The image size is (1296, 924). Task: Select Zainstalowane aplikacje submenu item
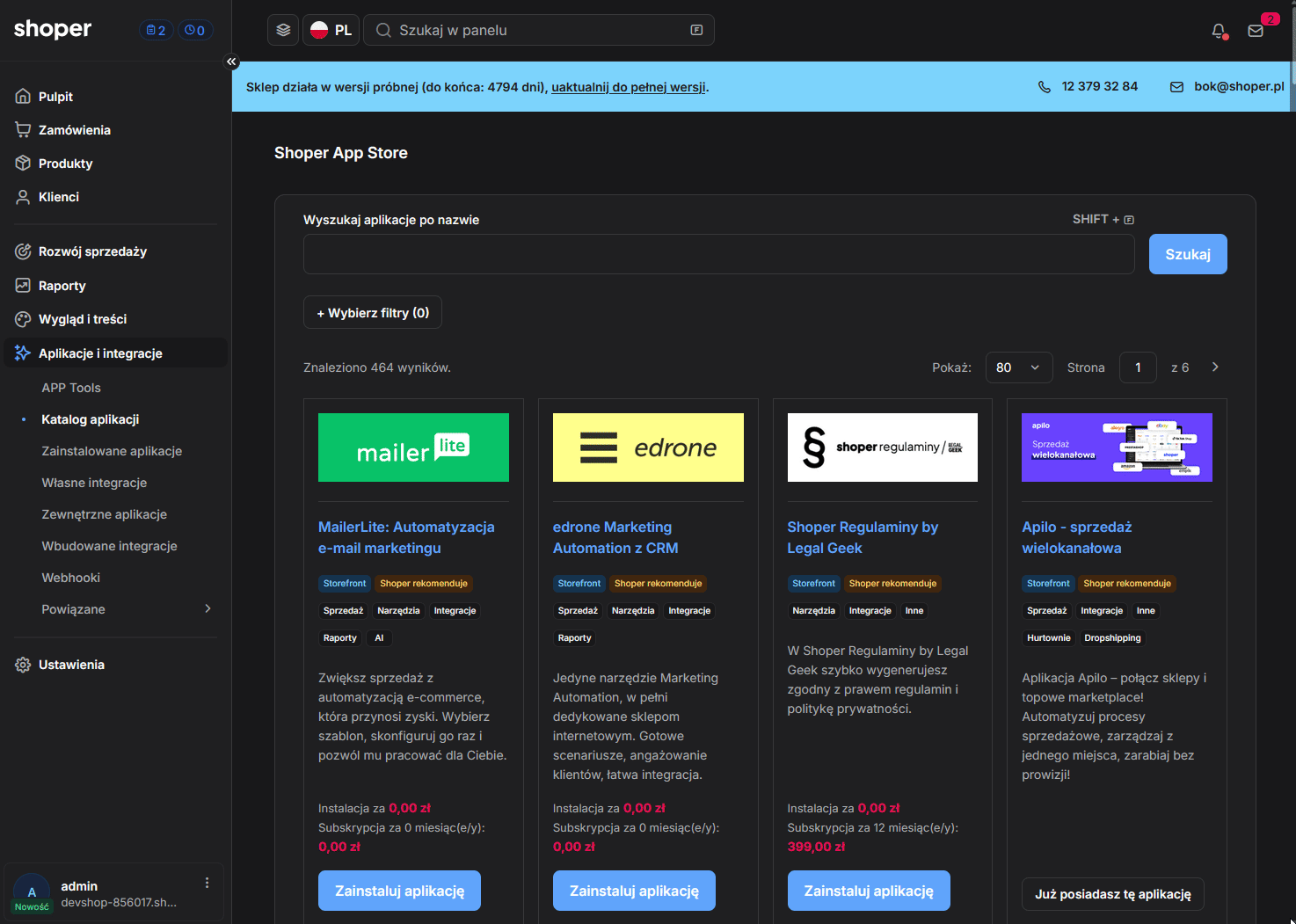pos(112,451)
